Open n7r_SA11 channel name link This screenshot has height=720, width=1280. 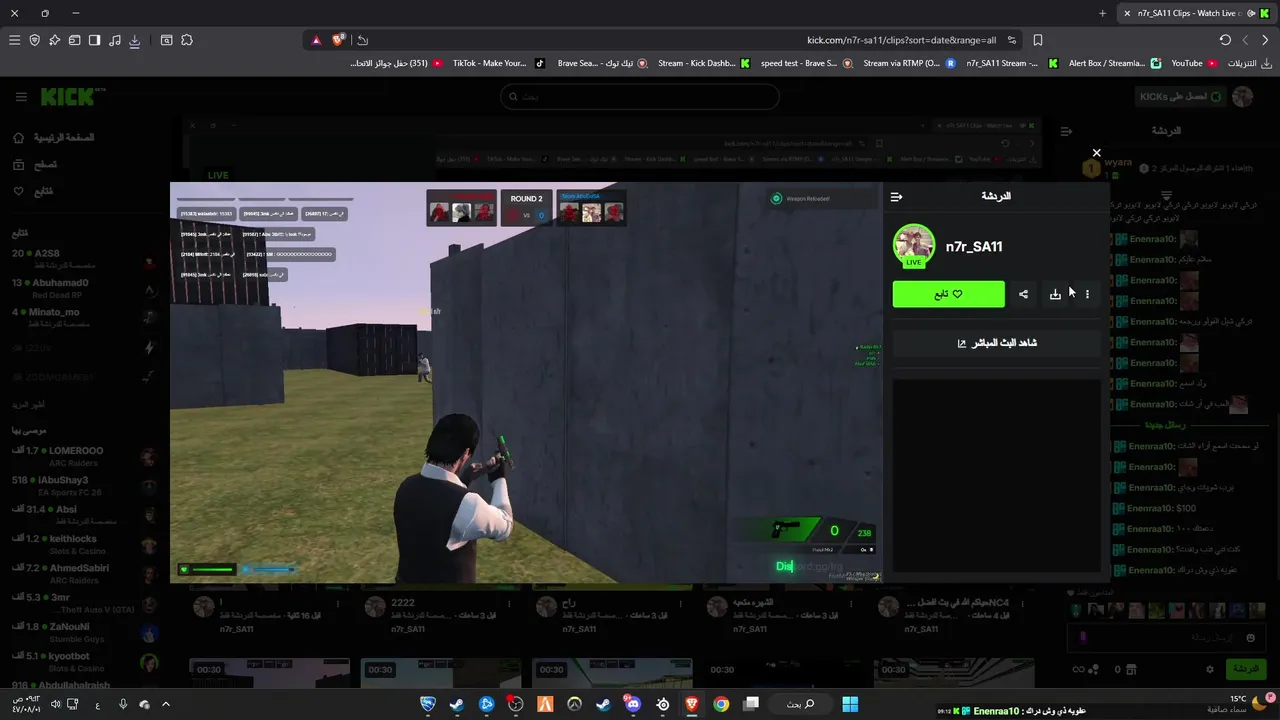point(974,247)
